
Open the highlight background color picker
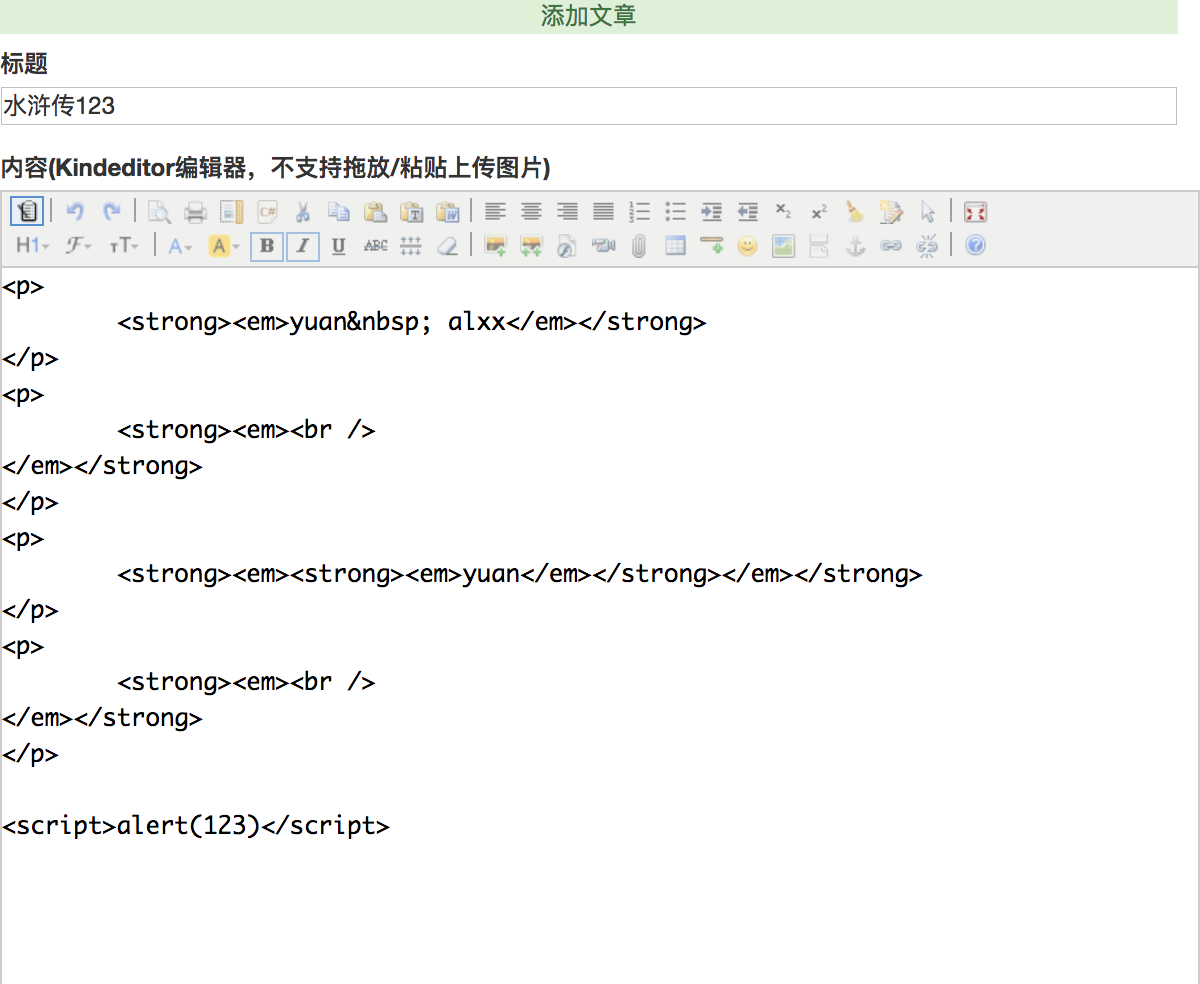tap(223, 245)
